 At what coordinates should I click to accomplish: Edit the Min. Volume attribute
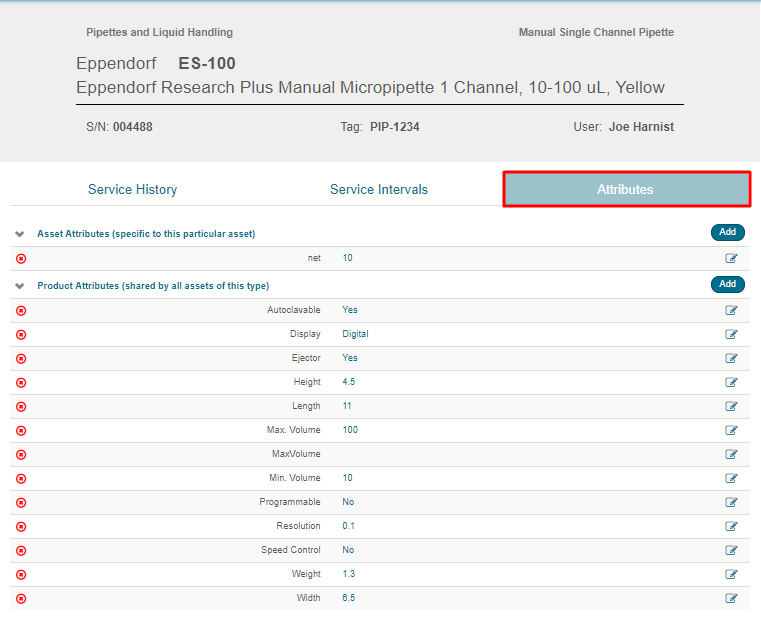tap(731, 478)
